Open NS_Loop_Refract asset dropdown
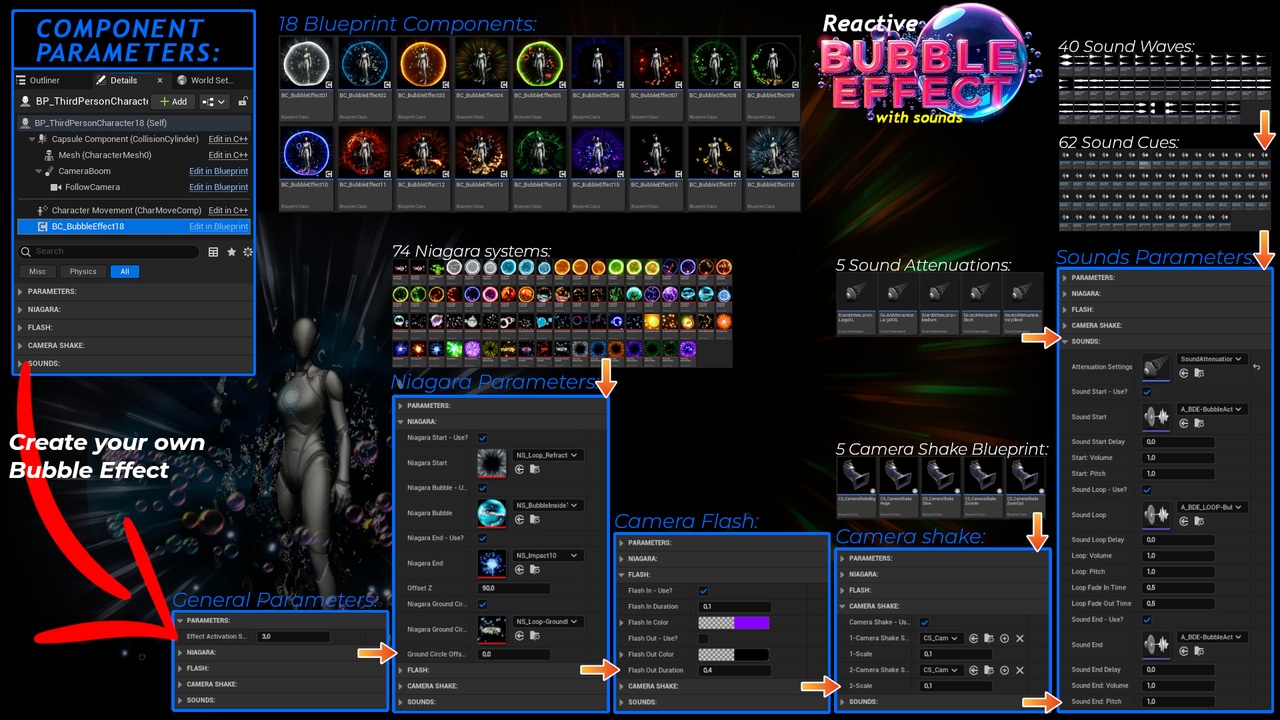This screenshot has height=720, width=1280. point(548,455)
